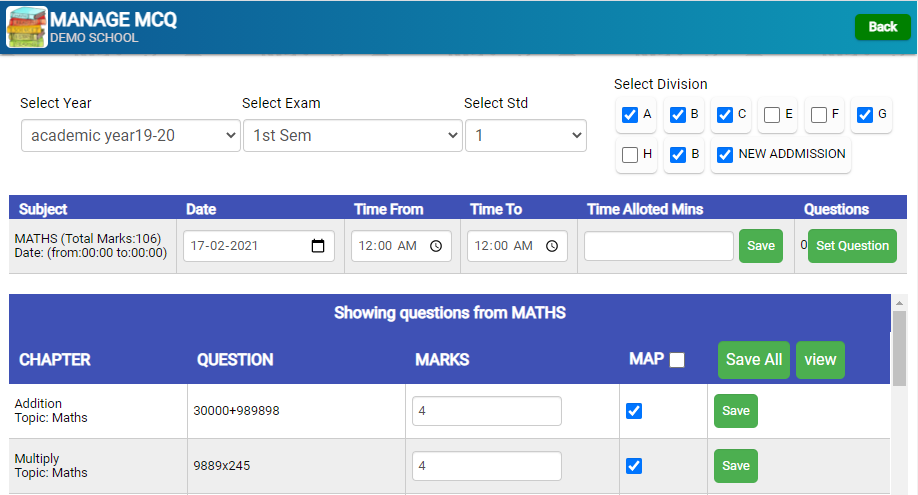Click the clock icon in Time To
Screen dimensions: 918x495
tap(552, 246)
